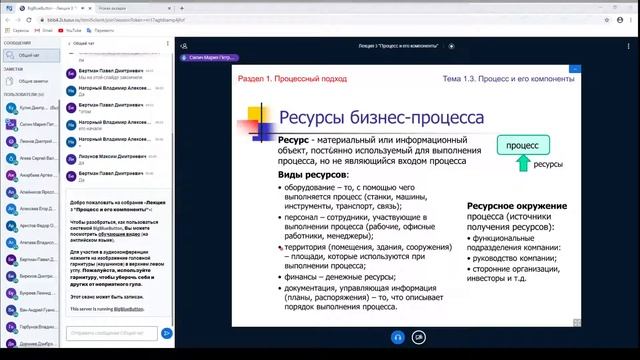Click the presenter talking indicator badge
Viewport: 640px width, 360px height.
[209, 58]
